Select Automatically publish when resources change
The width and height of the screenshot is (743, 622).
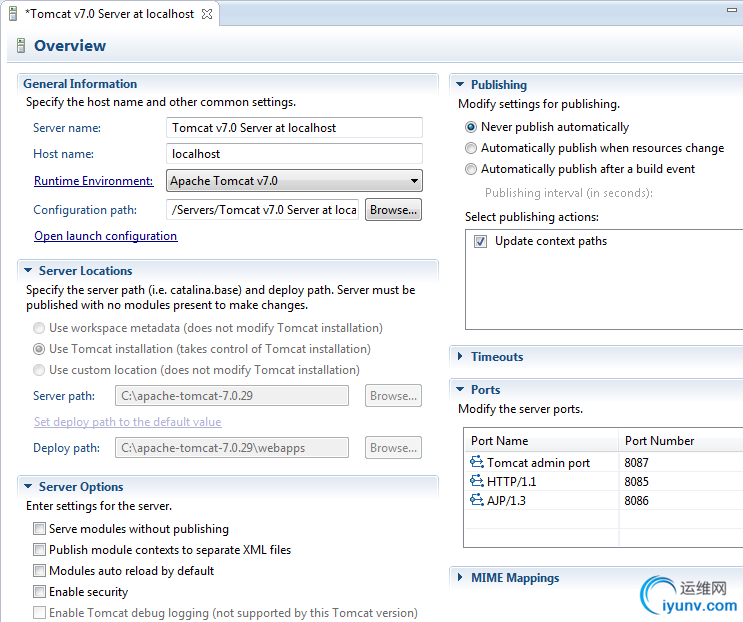point(471,148)
